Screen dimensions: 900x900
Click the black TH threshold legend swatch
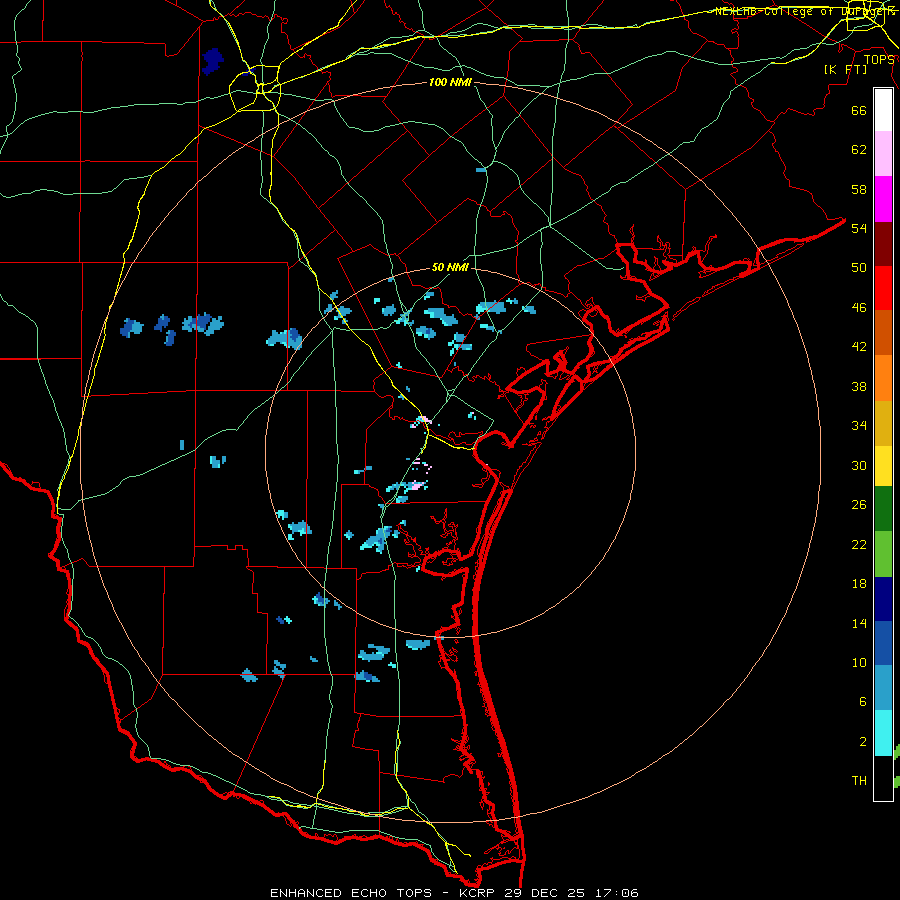(883, 778)
